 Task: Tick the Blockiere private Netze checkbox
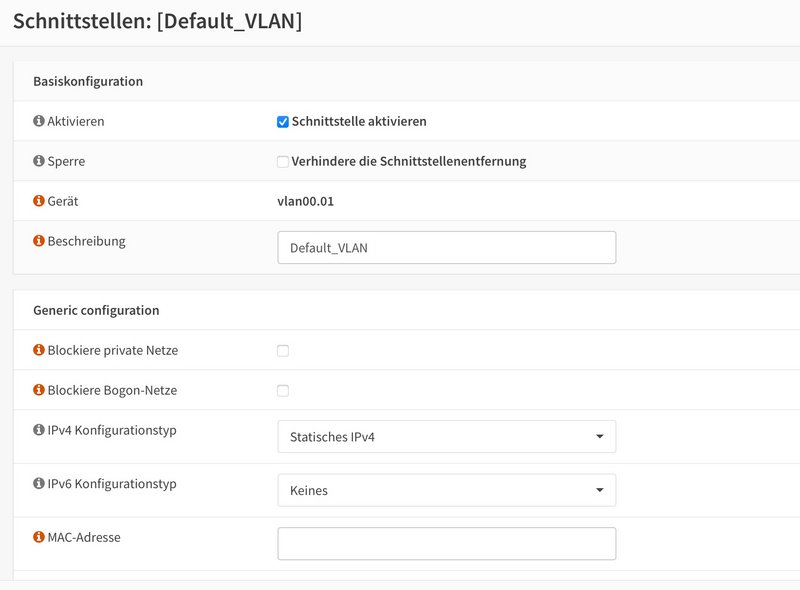(x=283, y=351)
